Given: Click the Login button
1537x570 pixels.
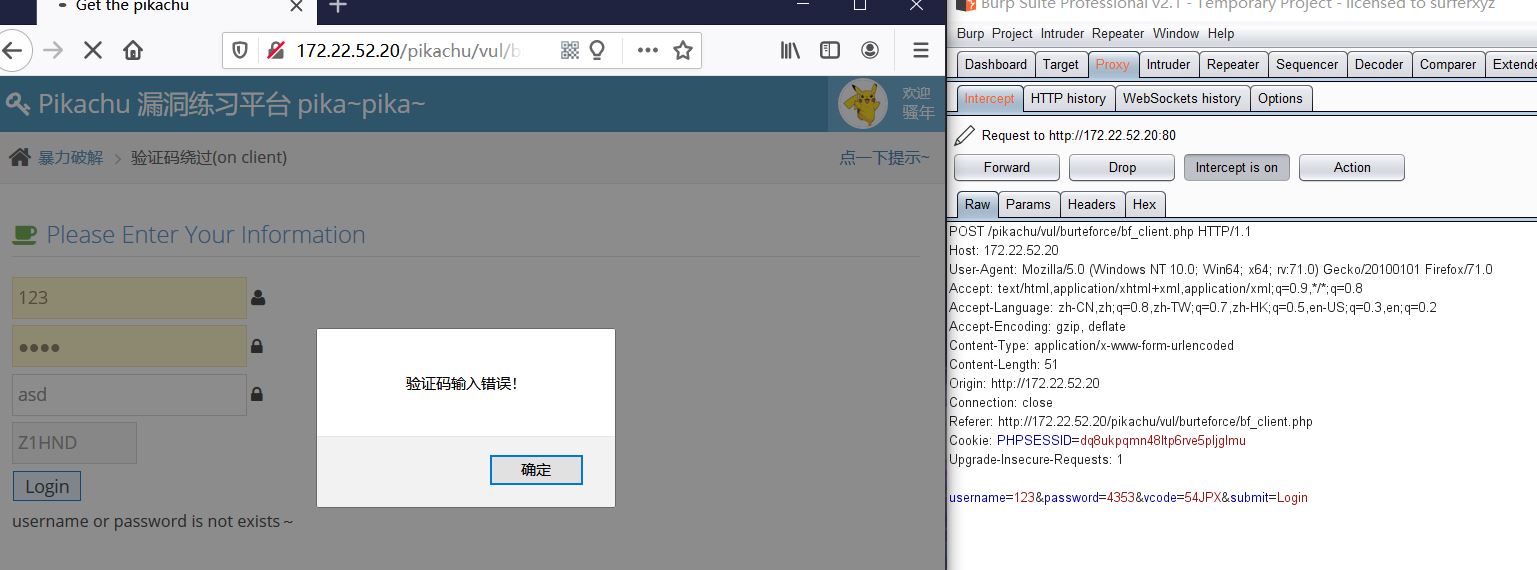Looking at the screenshot, I should [x=47, y=486].
